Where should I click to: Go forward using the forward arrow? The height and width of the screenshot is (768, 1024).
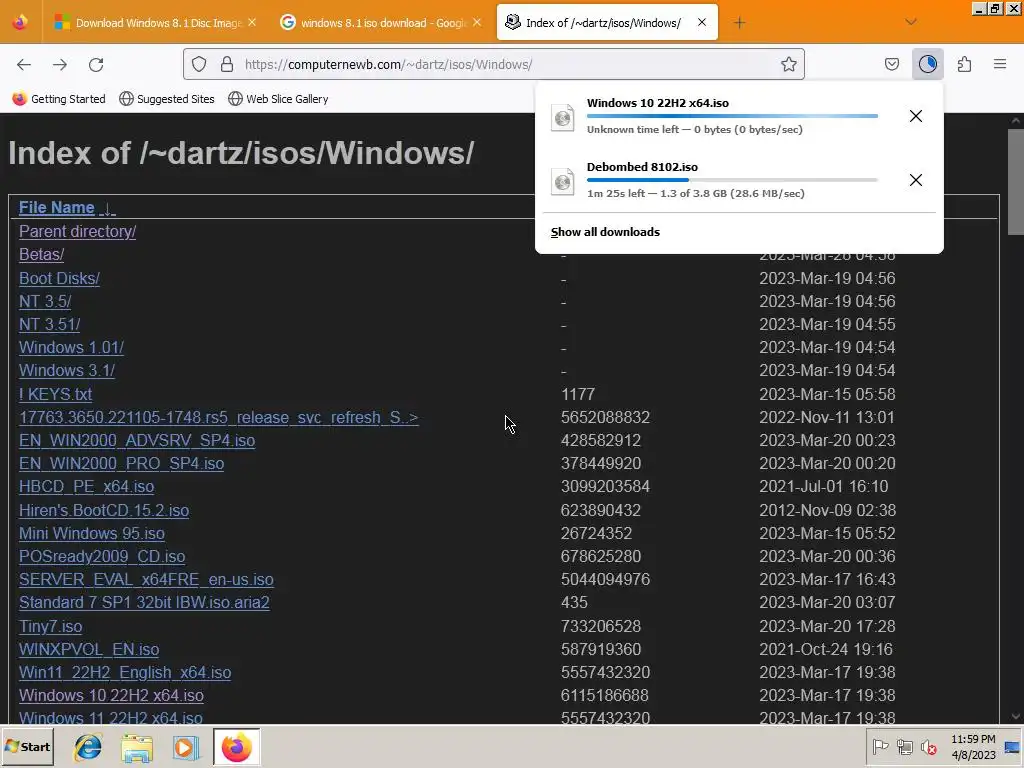[x=60, y=64]
